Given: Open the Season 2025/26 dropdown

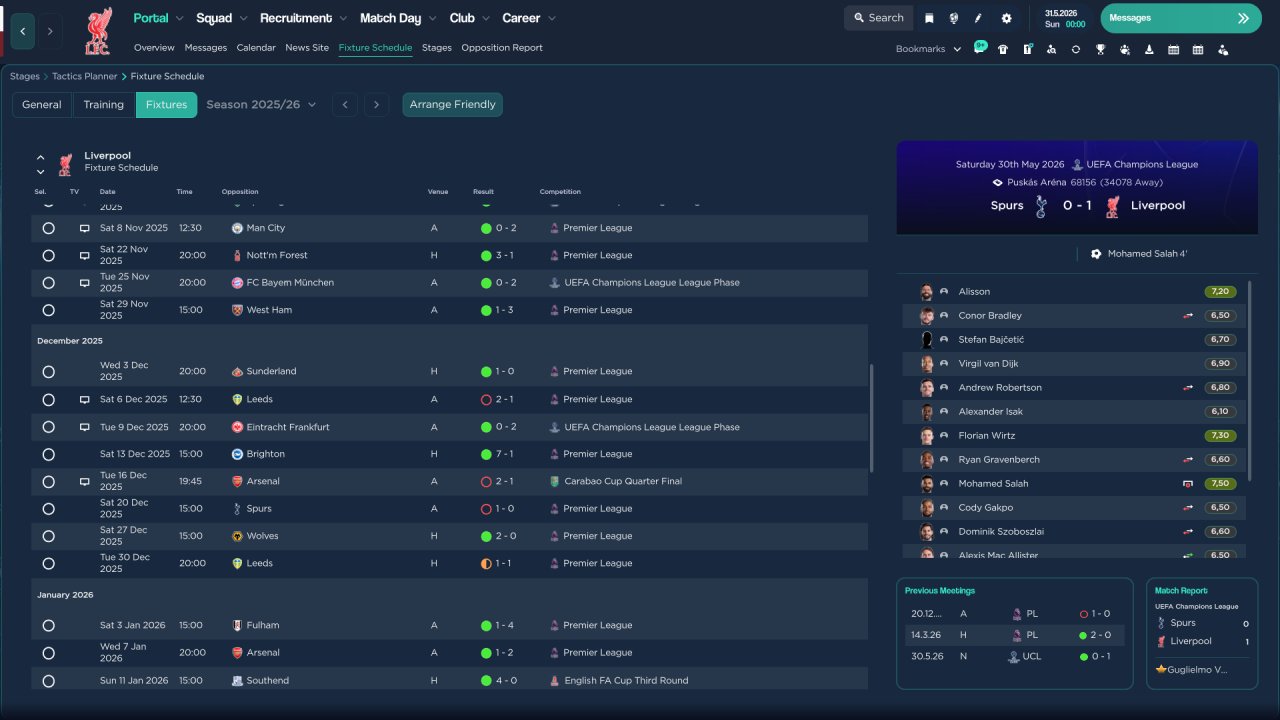Looking at the screenshot, I should pyautogui.click(x=261, y=105).
